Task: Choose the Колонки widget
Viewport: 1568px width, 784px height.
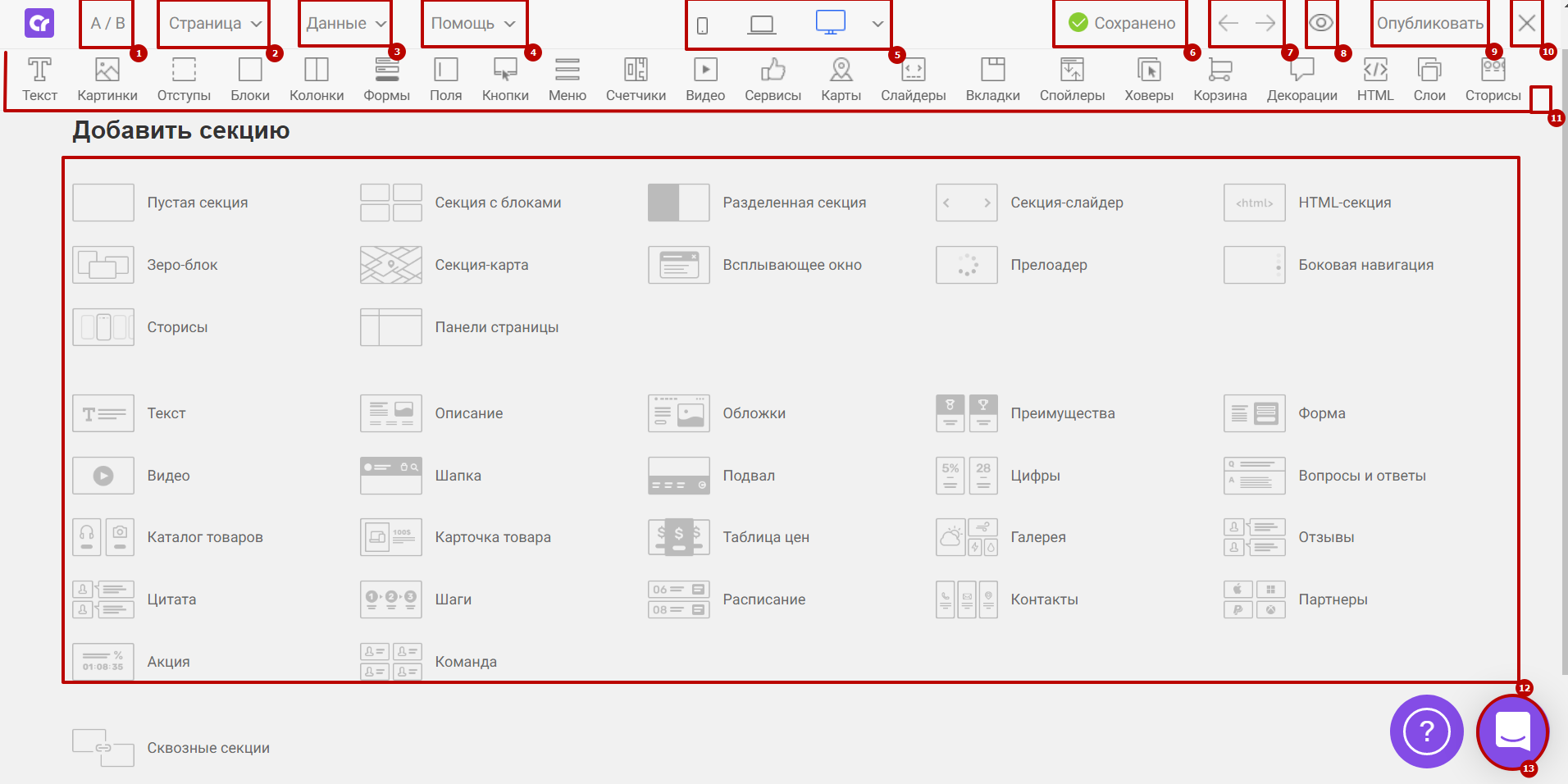Action: coord(317,80)
